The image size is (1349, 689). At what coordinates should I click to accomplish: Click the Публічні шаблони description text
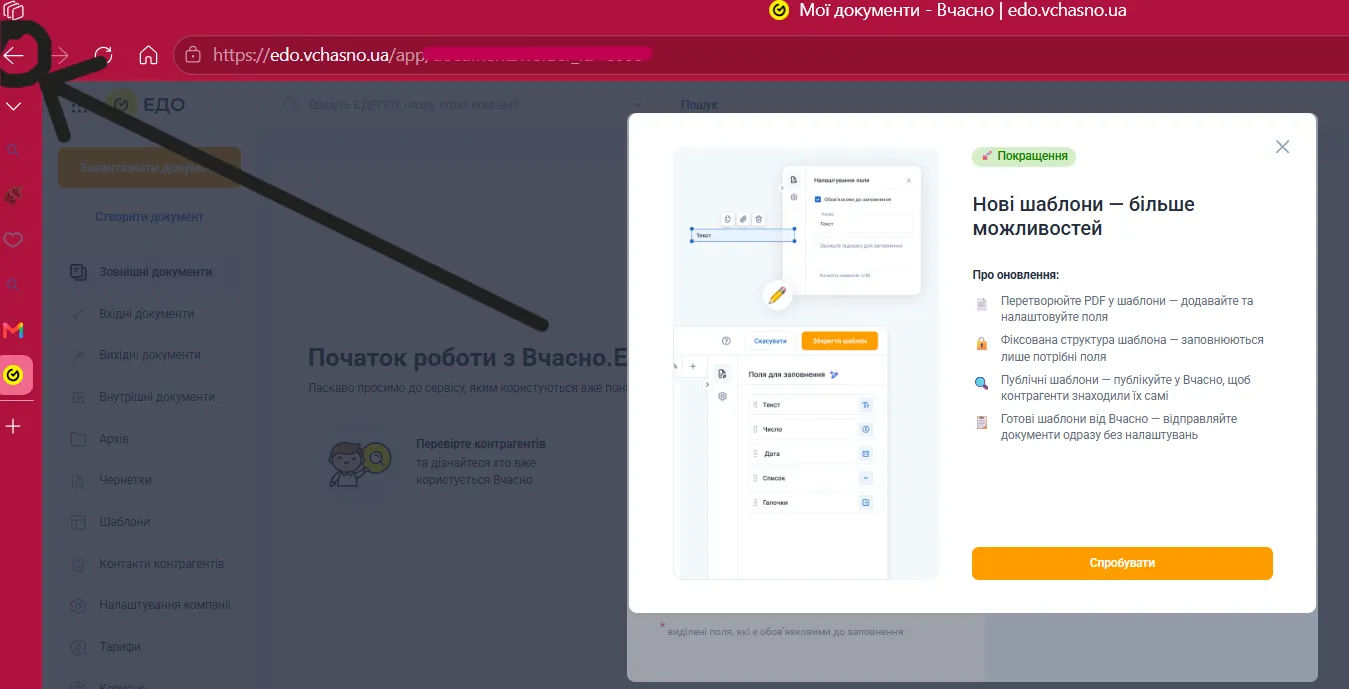pos(1126,388)
